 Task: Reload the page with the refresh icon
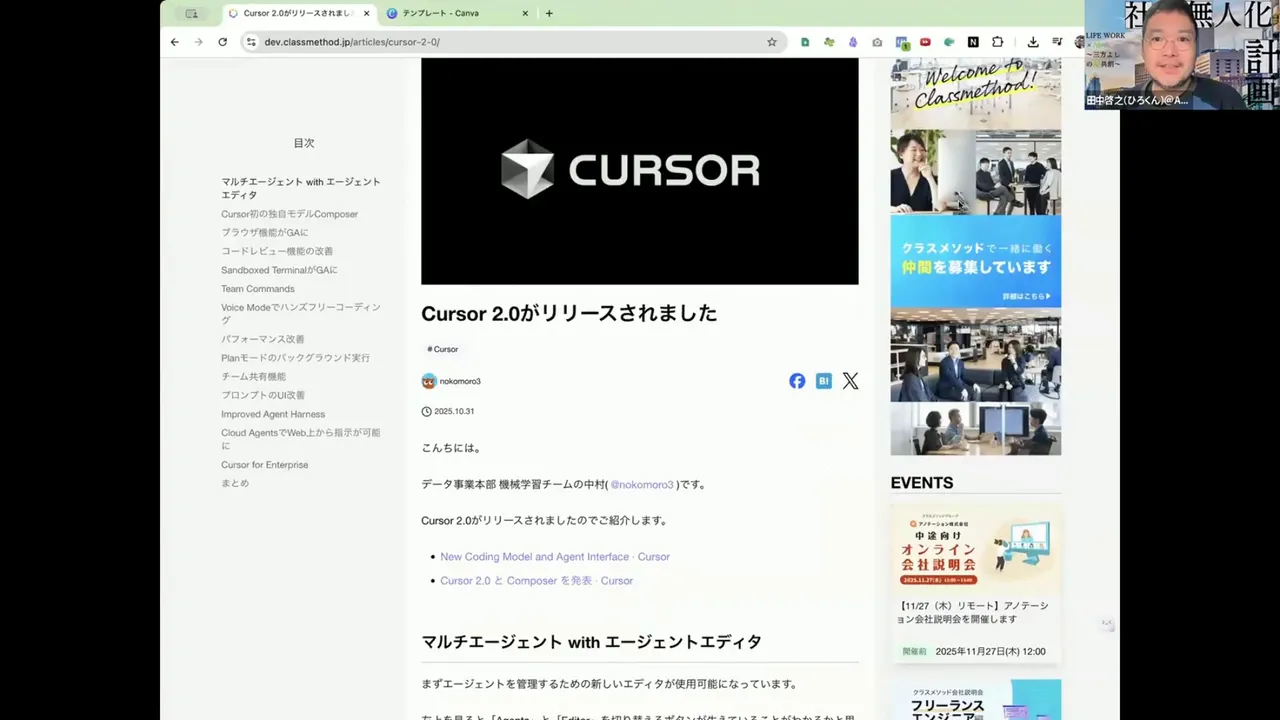pos(222,42)
